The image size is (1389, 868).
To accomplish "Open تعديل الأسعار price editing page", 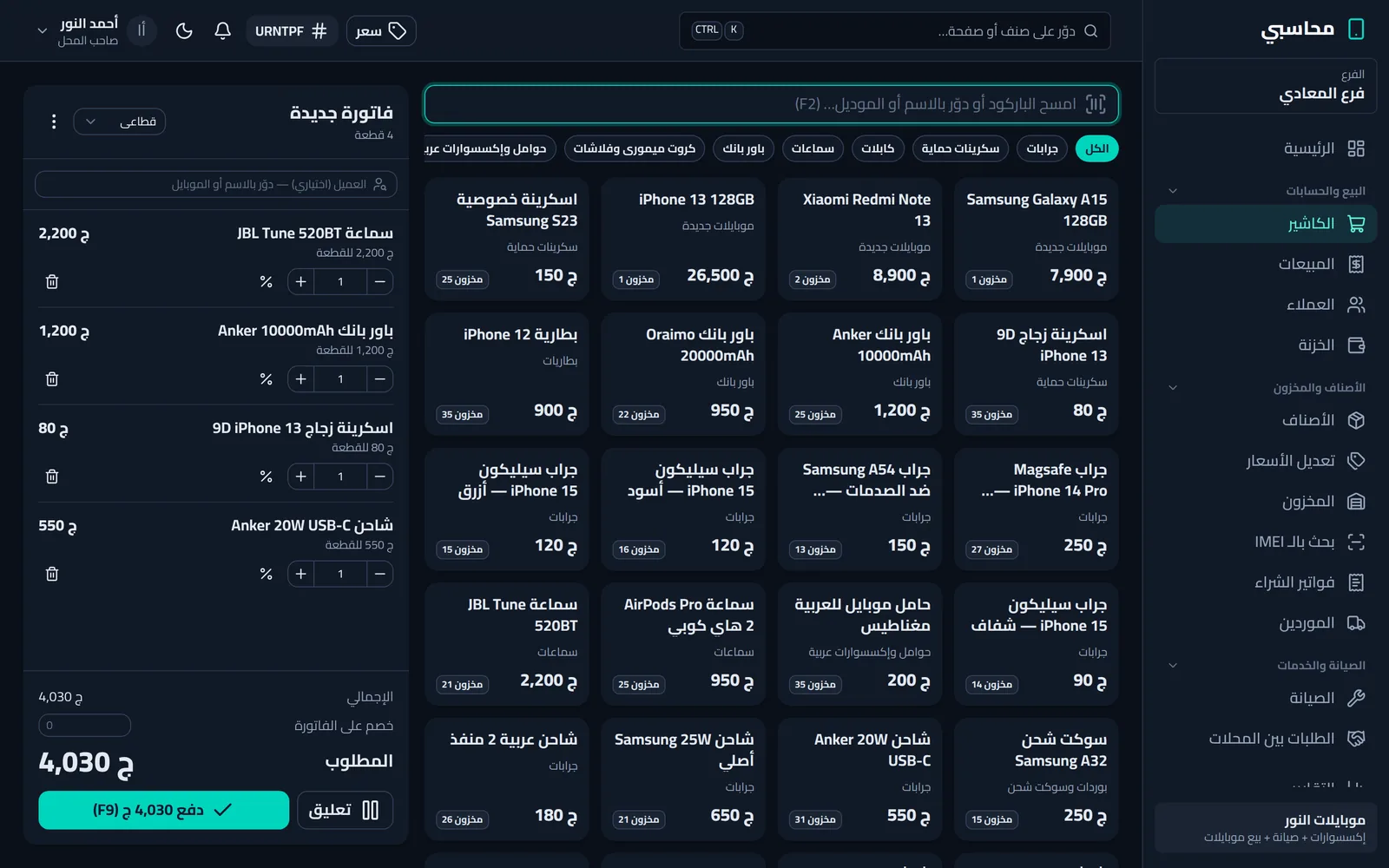I will [x=1266, y=461].
